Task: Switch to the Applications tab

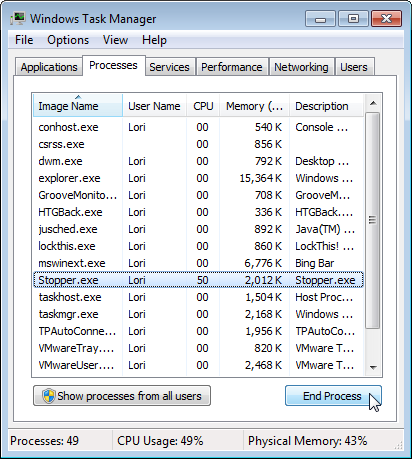Action: pos(49,67)
